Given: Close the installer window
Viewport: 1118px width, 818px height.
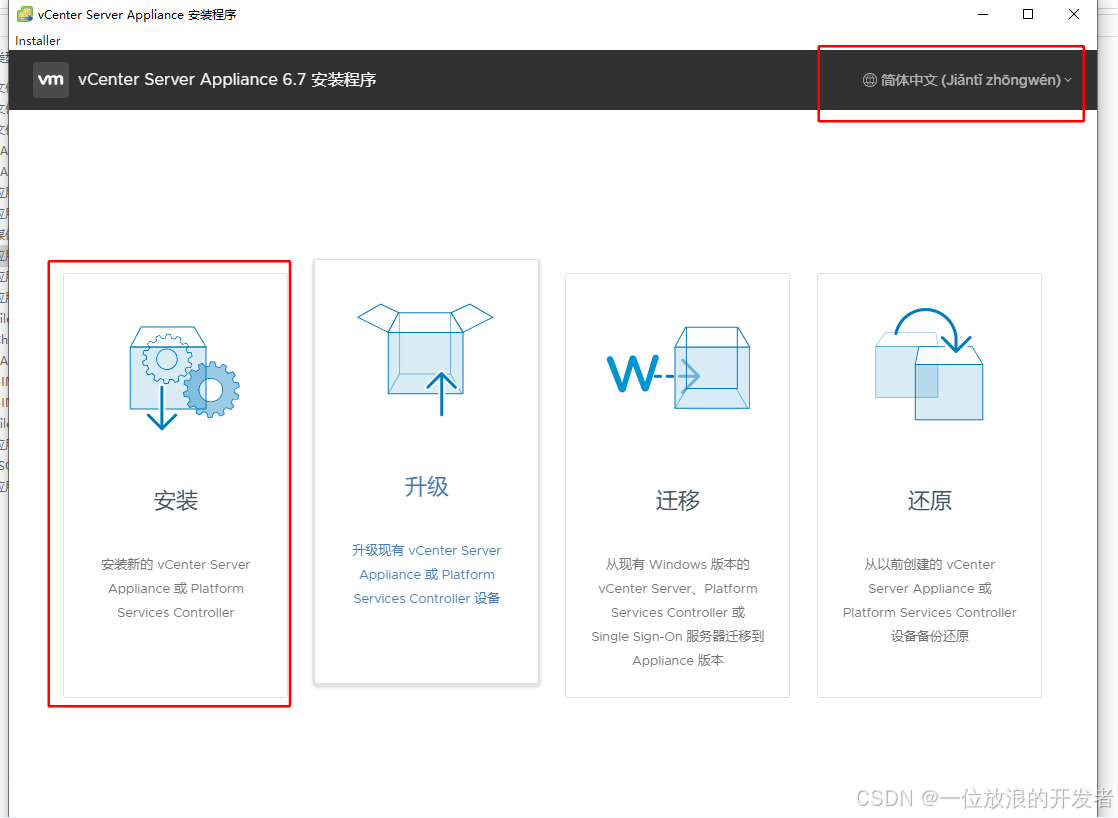Looking at the screenshot, I should [x=1074, y=14].
